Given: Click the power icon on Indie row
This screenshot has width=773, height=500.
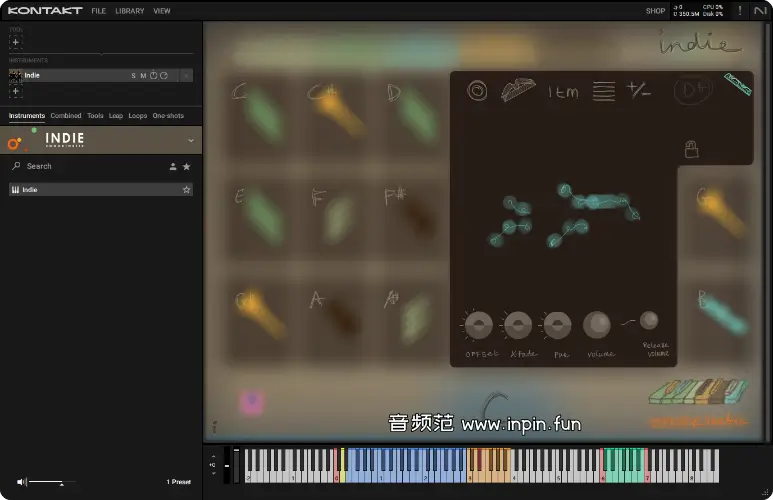Looking at the screenshot, I should click(x=154, y=75).
